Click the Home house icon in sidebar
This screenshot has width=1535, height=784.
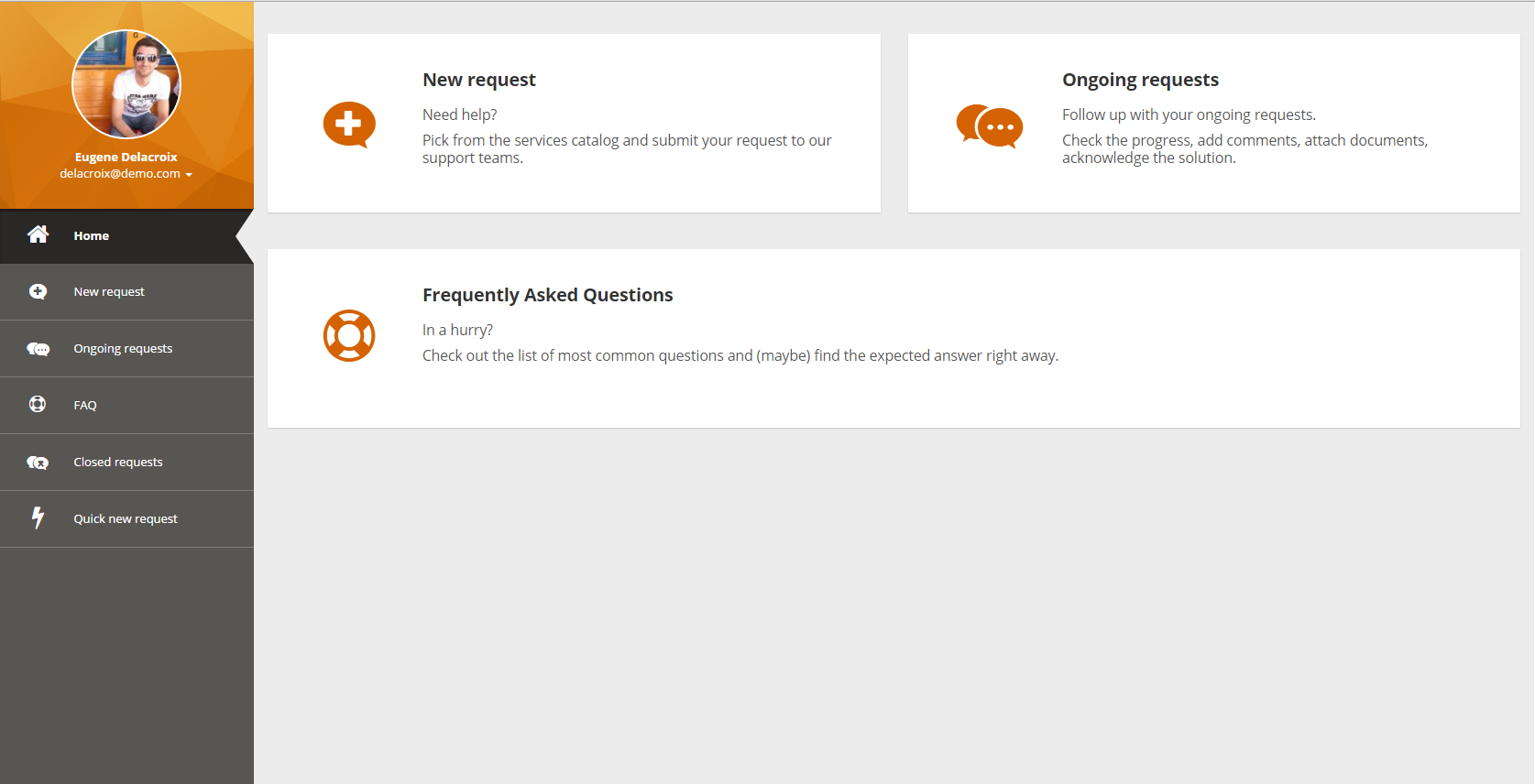pyautogui.click(x=38, y=234)
